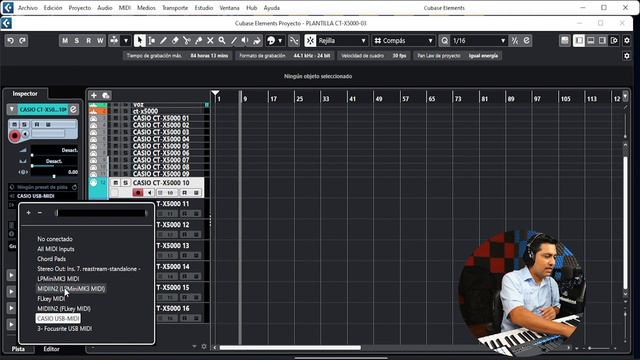Select the Range Selection tool
This screenshot has width=640, height=360.
pos(152,41)
